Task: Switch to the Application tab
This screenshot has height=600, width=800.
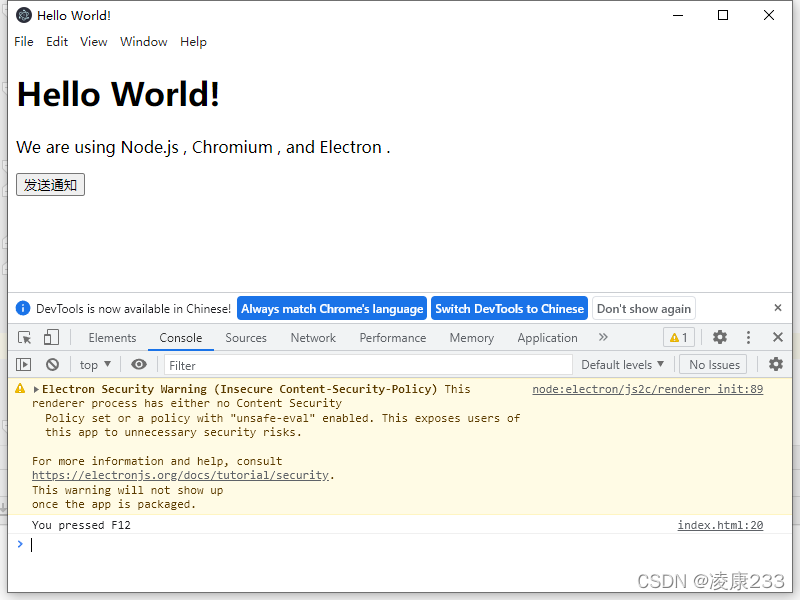Action: tap(547, 338)
